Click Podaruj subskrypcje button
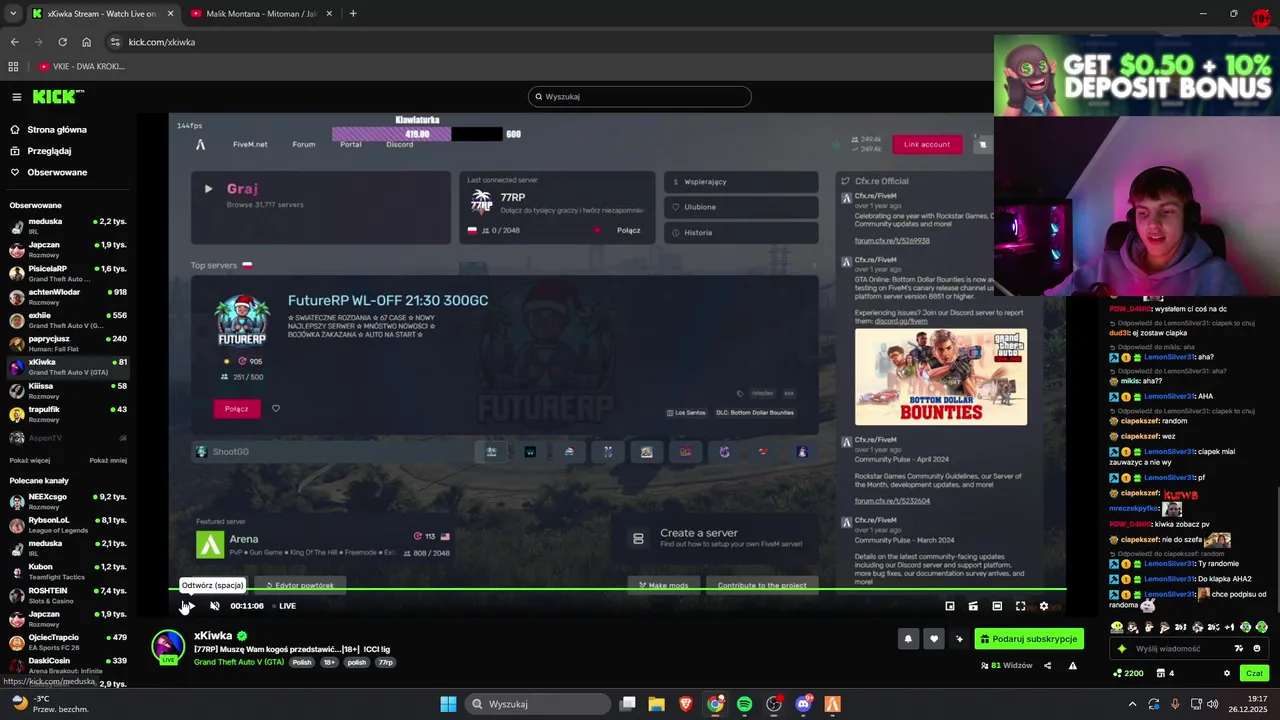This screenshot has height=720, width=1280. [1029, 639]
